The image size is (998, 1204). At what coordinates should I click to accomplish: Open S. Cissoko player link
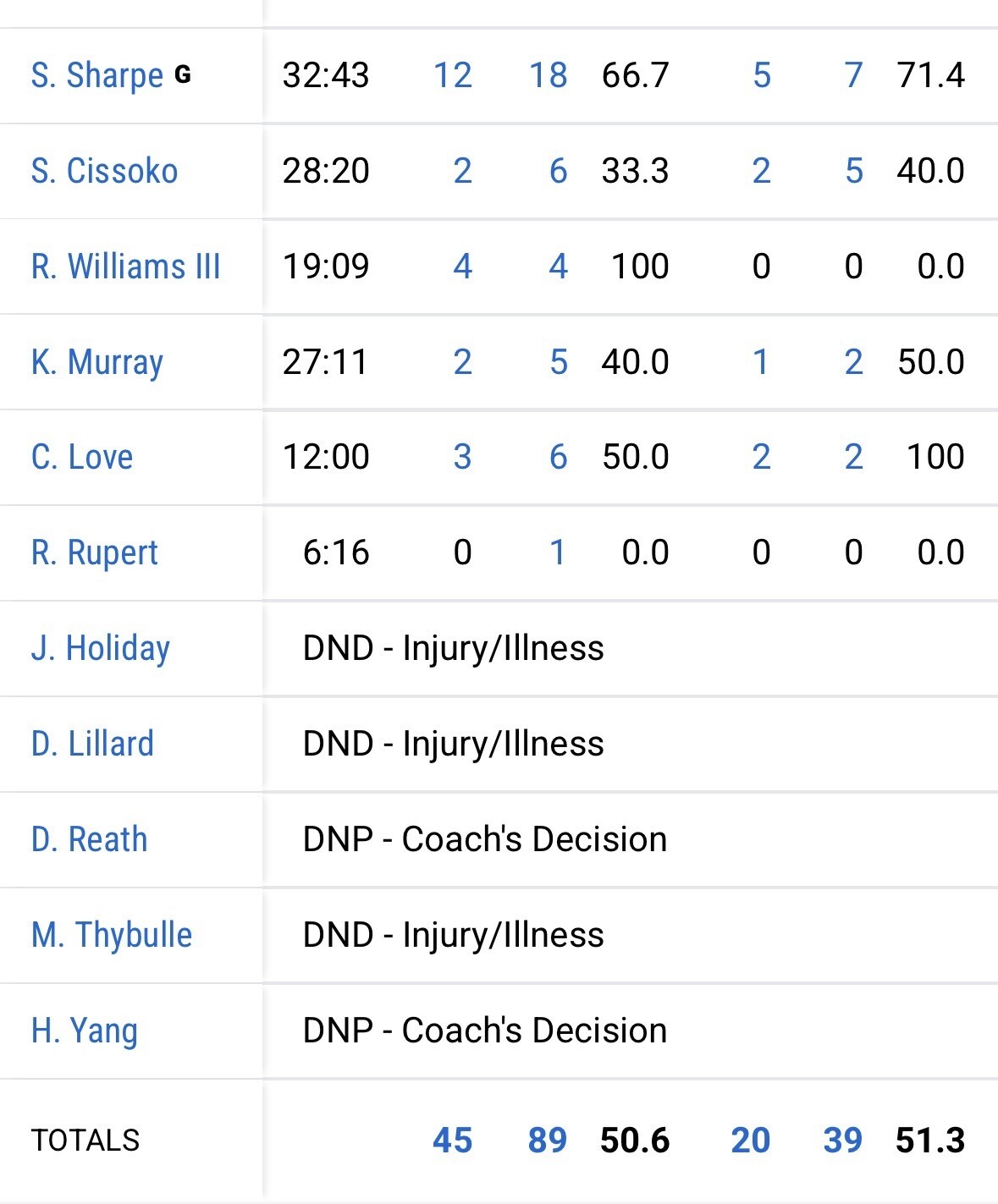pos(104,171)
